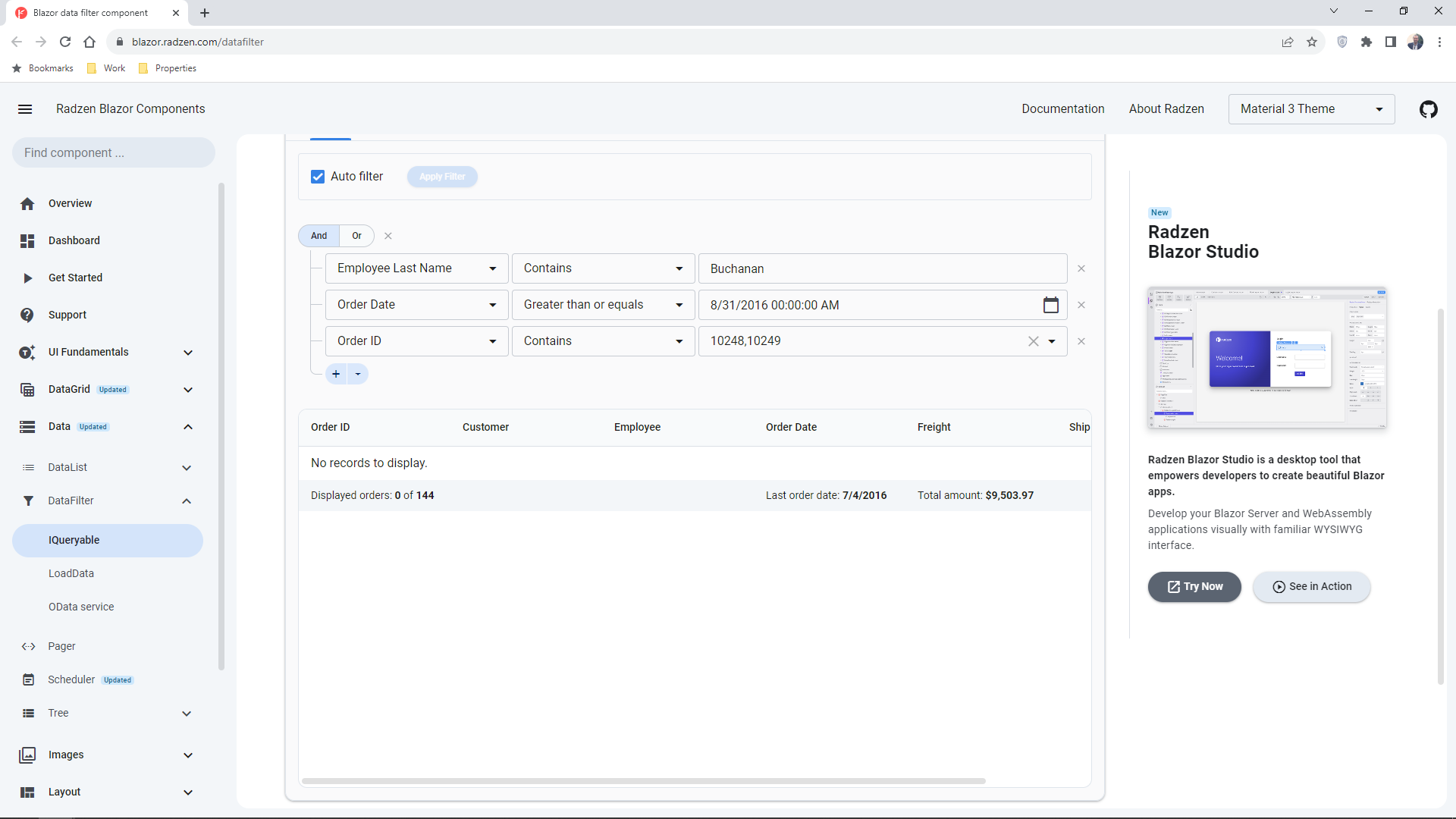Remove the Order Date filter row
The image size is (1456, 819).
click(x=1081, y=305)
